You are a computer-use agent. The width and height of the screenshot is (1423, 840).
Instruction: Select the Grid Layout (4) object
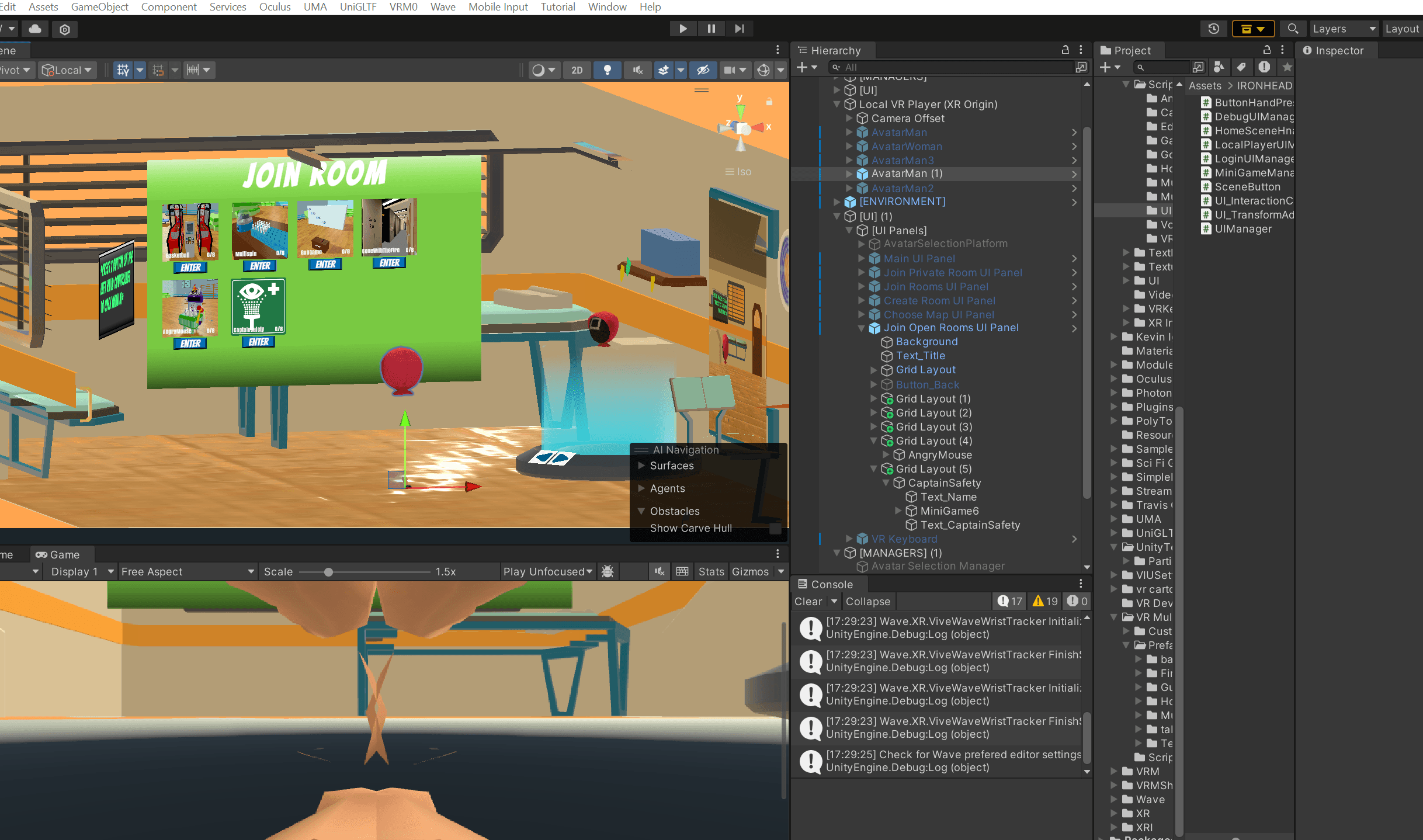(x=933, y=441)
